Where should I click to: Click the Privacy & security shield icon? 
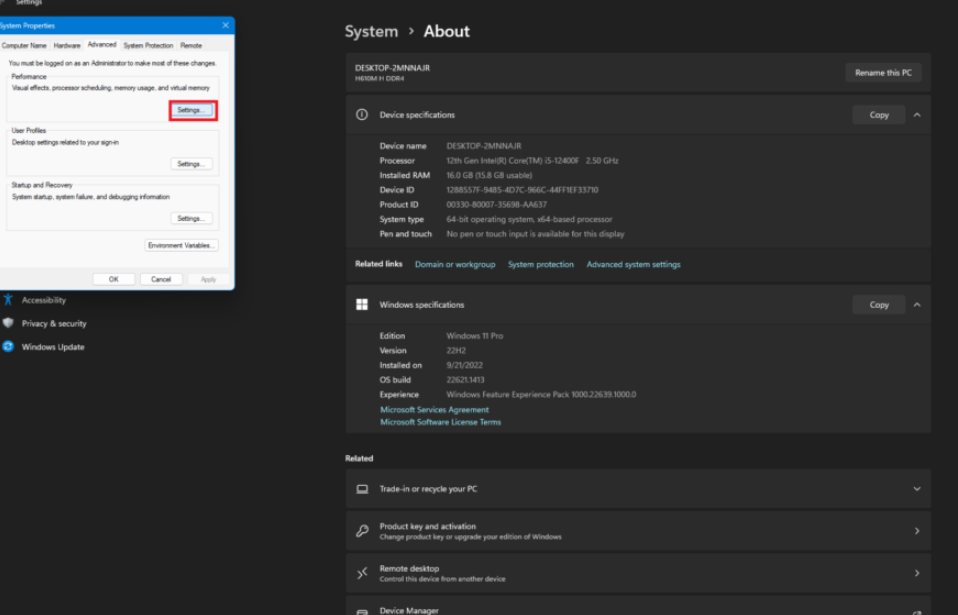click(x=8, y=323)
